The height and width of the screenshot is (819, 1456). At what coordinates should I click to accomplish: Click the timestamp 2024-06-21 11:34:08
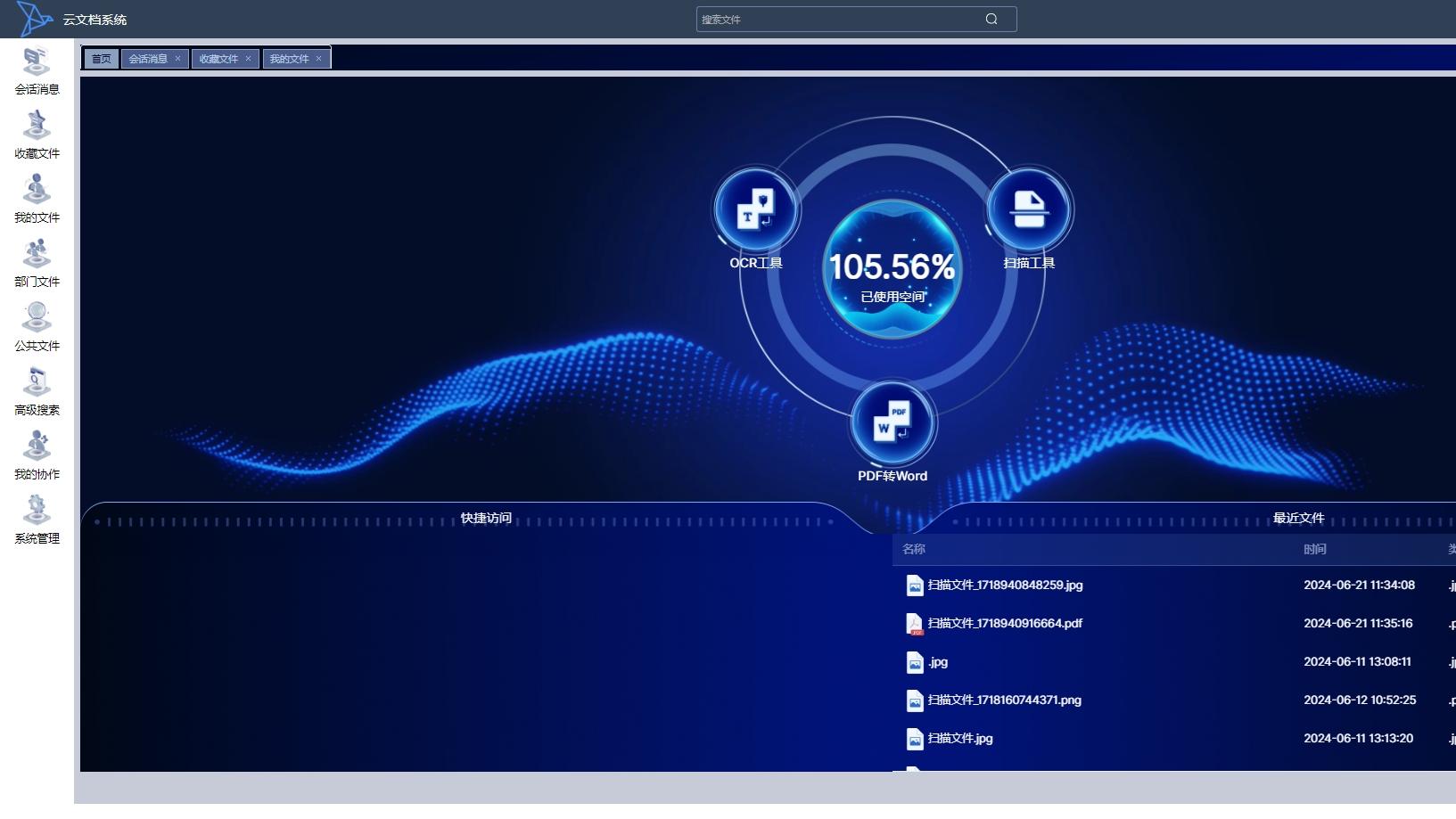(x=1359, y=586)
